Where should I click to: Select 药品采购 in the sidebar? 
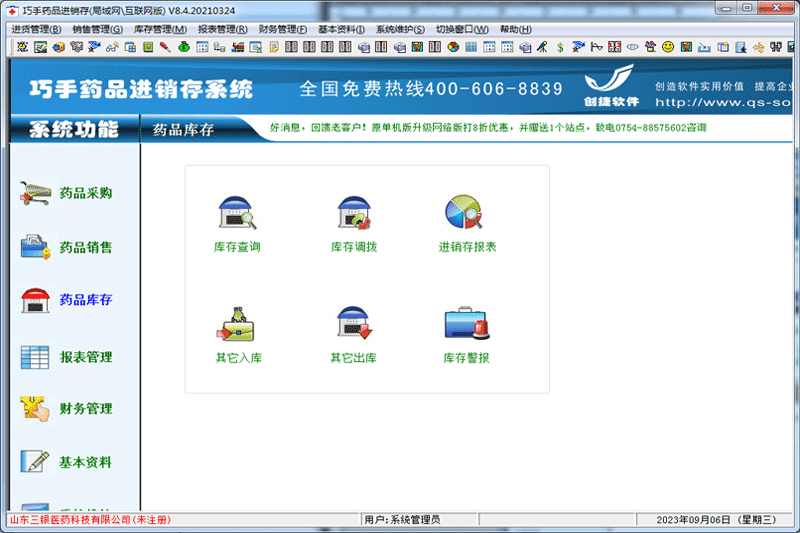pos(66,193)
